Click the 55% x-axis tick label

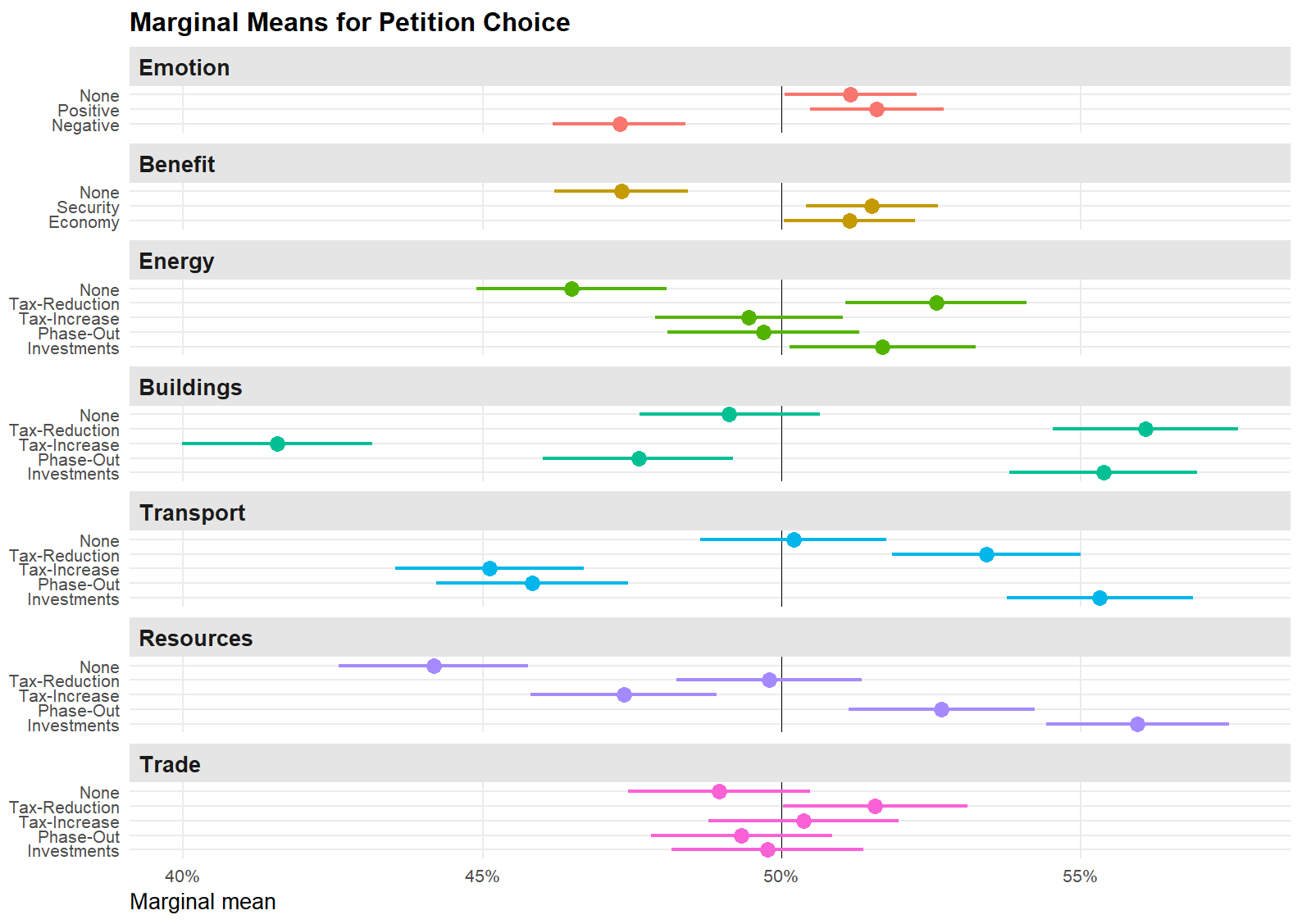click(x=1080, y=876)
